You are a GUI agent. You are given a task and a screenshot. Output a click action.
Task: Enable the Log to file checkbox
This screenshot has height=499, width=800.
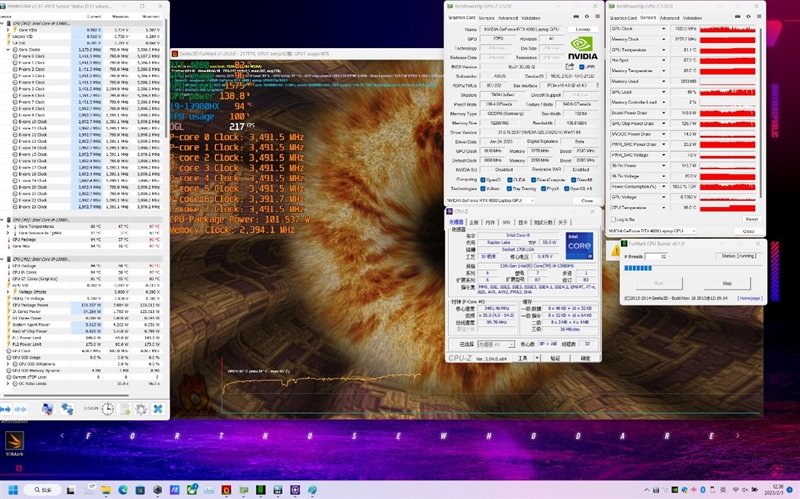click(612, 218)
